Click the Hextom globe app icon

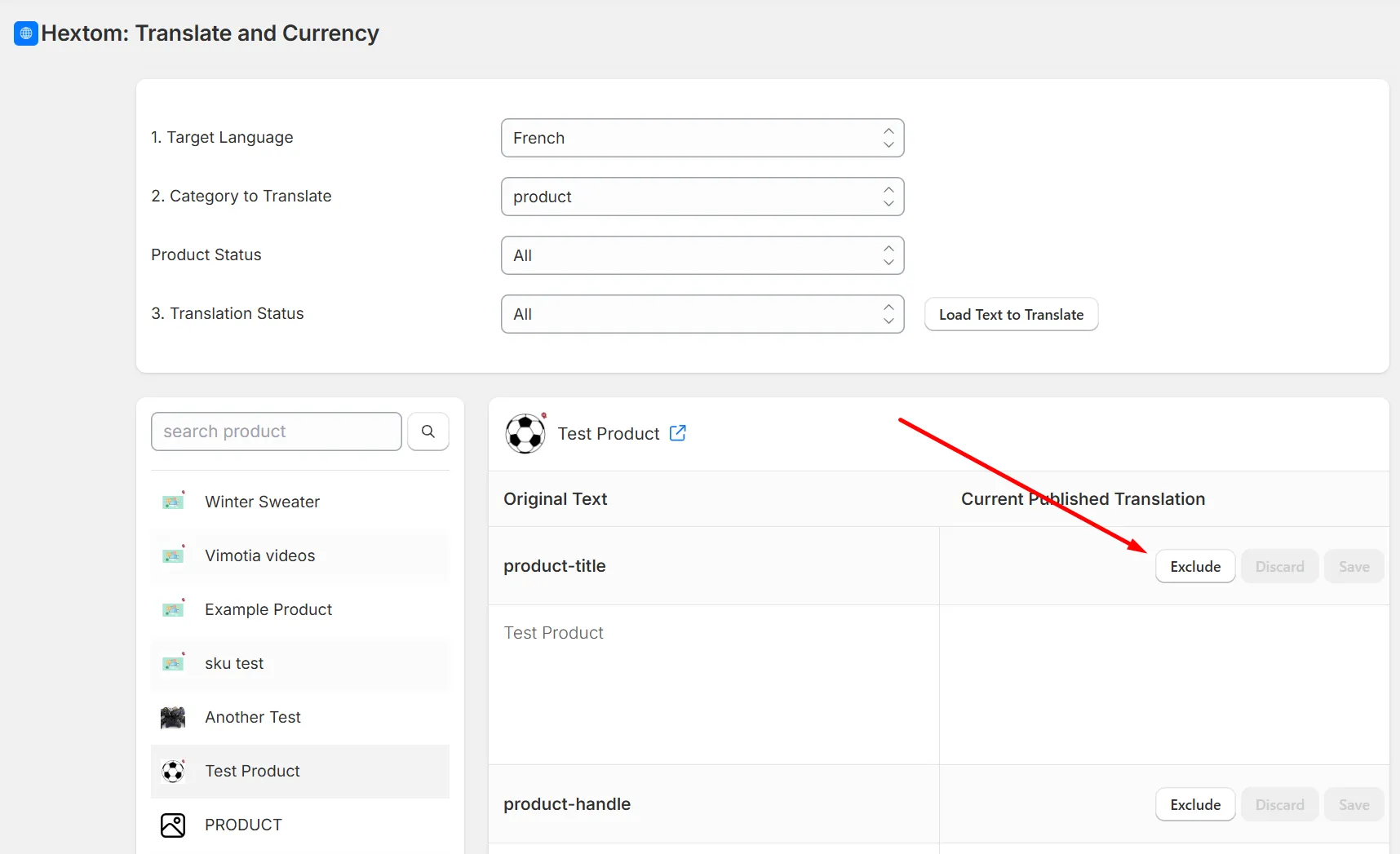click(x=26, y=33)
